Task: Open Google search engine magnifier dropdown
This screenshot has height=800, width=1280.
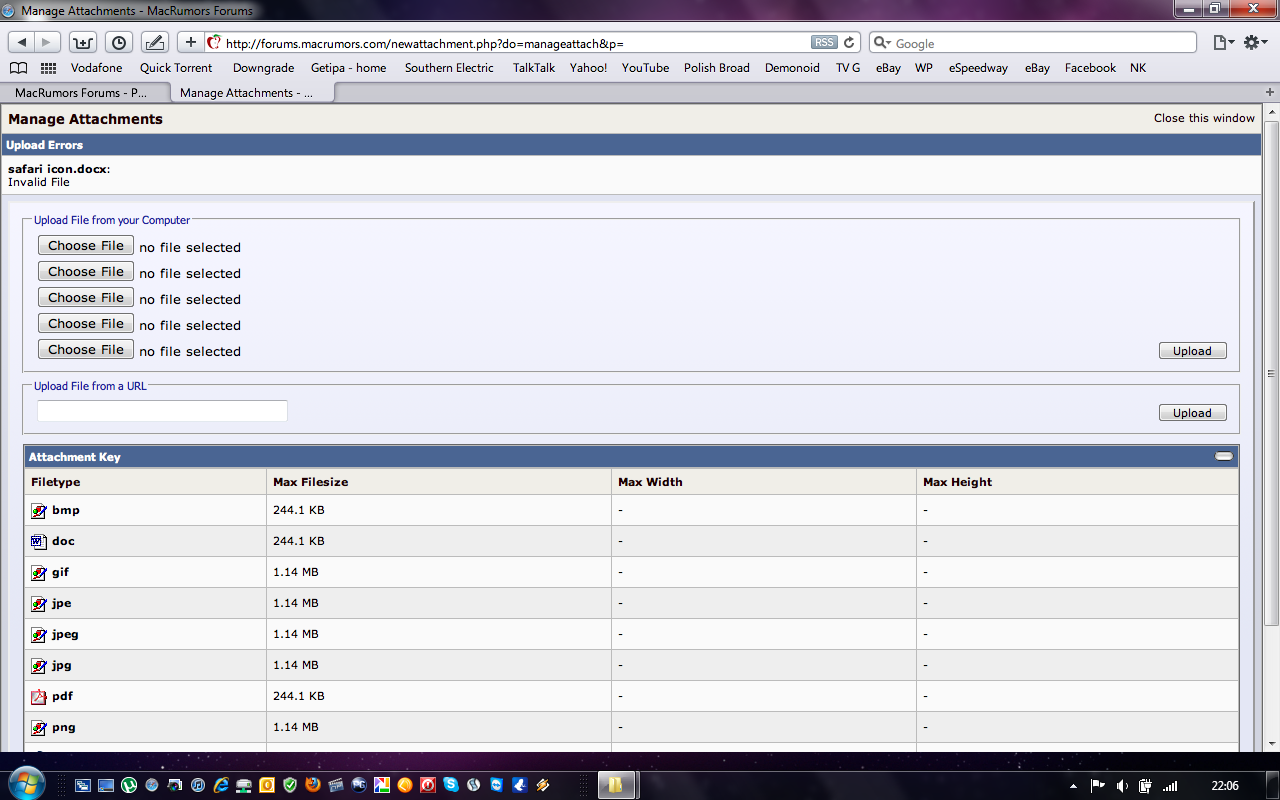Action: (882, 43)
